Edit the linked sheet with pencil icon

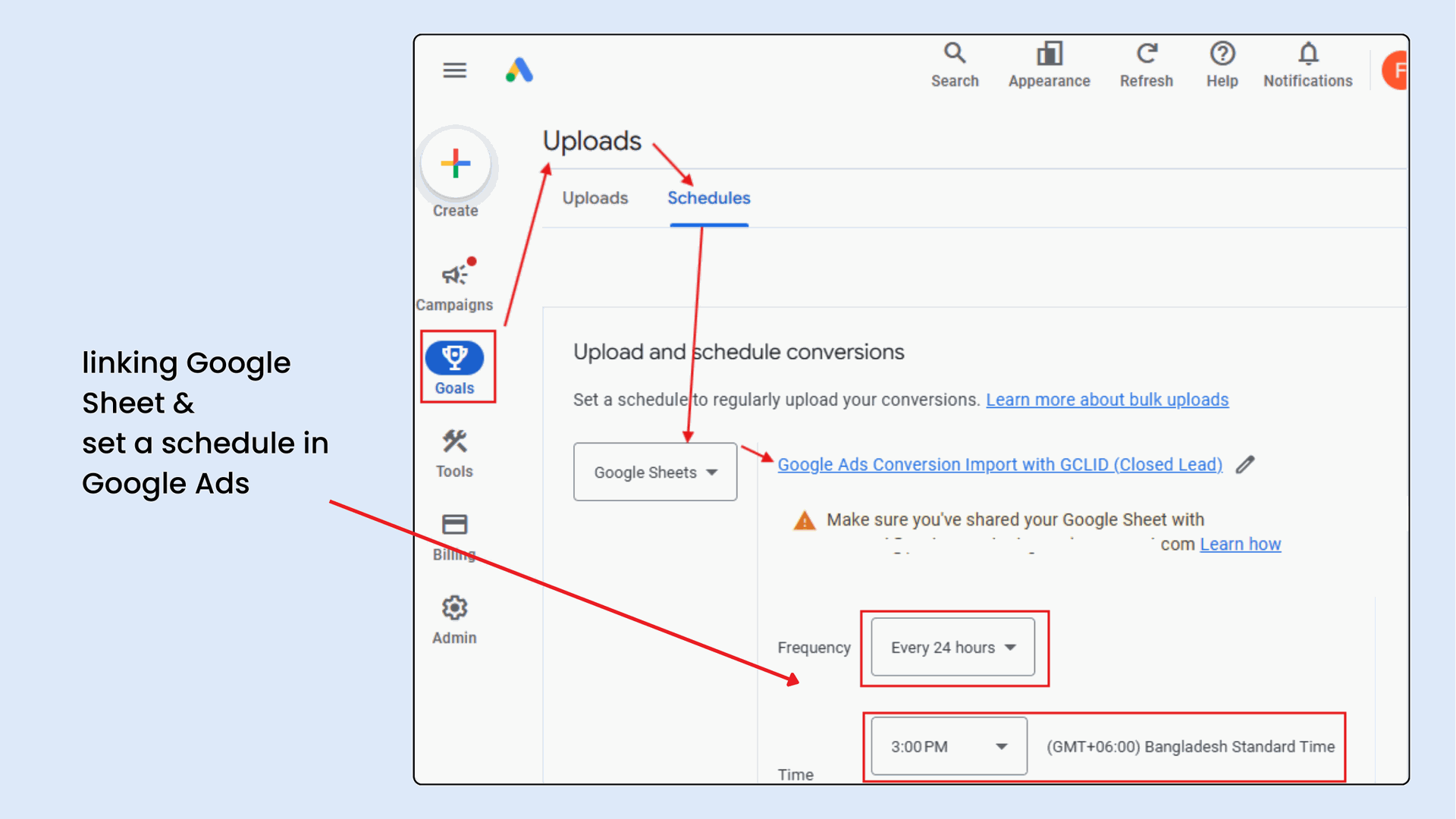(x=1245, y=465)
